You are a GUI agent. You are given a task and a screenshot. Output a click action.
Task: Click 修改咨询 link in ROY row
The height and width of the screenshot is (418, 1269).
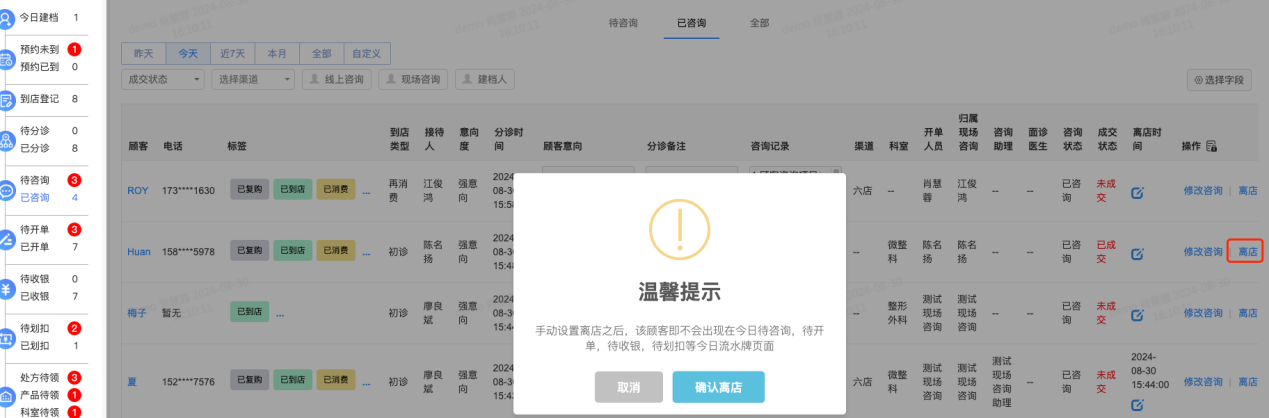tap(1202, 191)
